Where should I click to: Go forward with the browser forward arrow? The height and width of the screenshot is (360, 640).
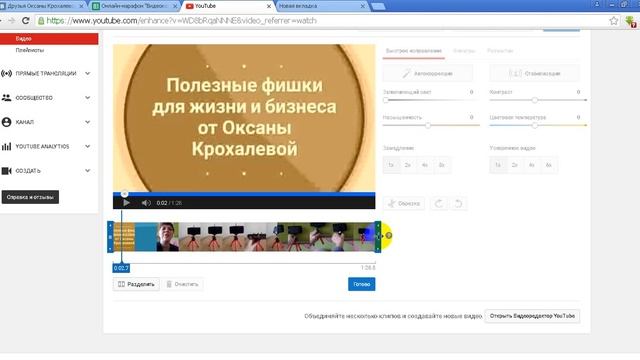11,20
